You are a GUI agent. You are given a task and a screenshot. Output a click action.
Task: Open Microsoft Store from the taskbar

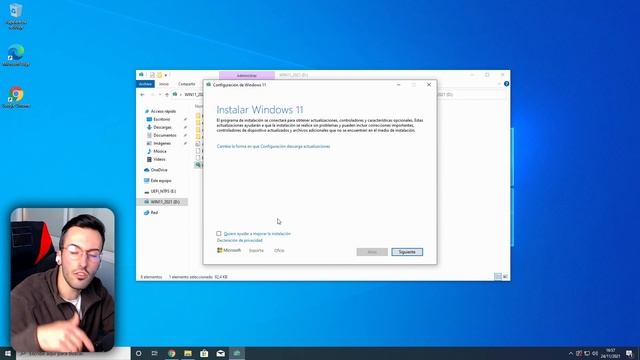[204, 353]
